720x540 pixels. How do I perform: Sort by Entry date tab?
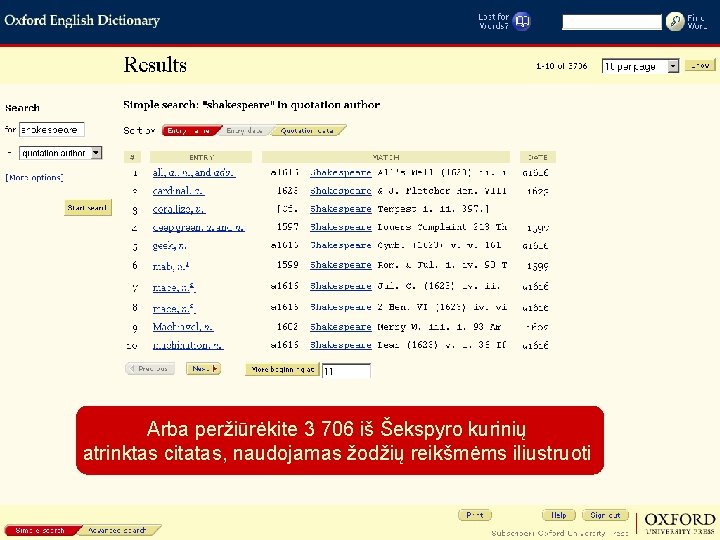click(x=244, y=131)
